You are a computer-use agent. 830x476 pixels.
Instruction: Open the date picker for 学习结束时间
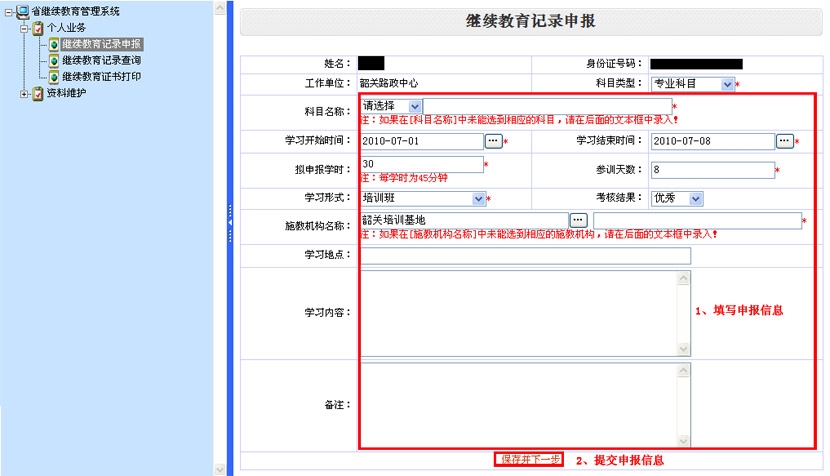click(x=785, y=141)
